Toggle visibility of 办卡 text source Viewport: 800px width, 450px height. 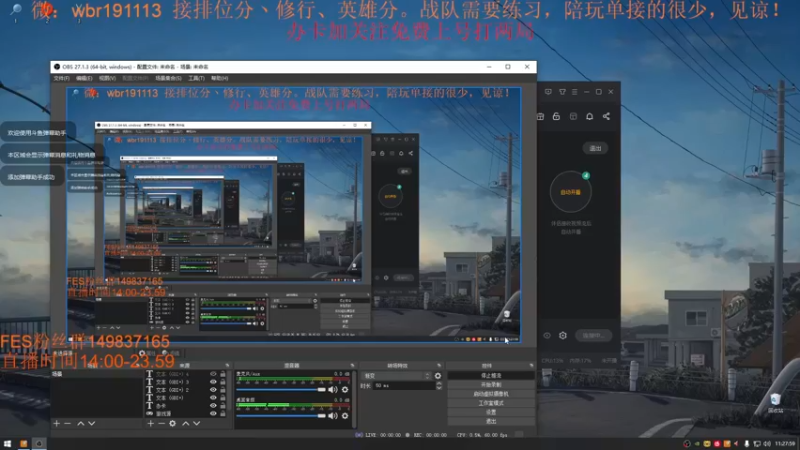pyautogui.click(x=213, y=406)
